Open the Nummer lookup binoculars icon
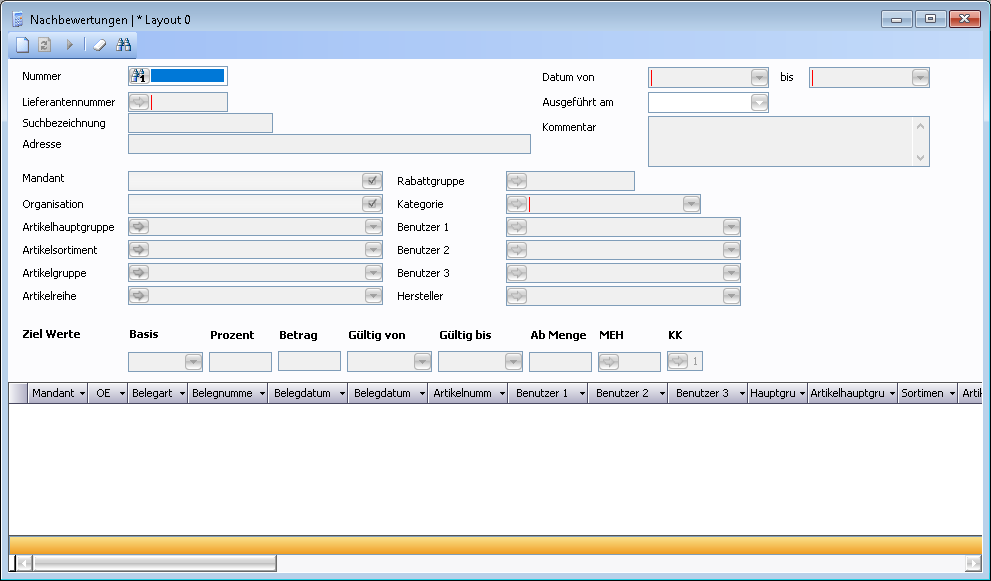991x581 pixels. click(139, 76)
